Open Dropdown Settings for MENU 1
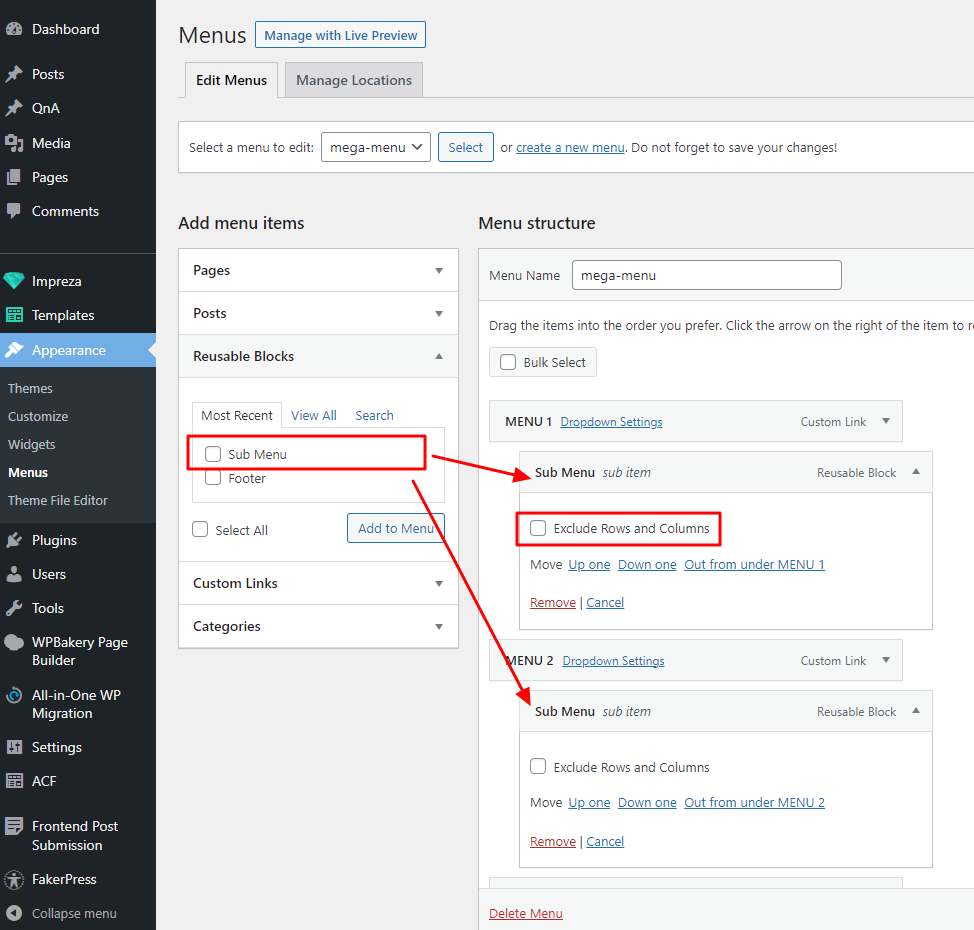 pos(611,422)
